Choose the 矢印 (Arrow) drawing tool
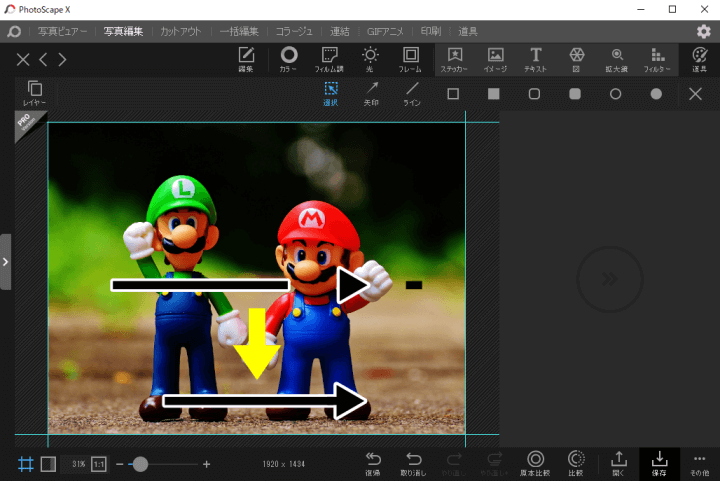 371,94
